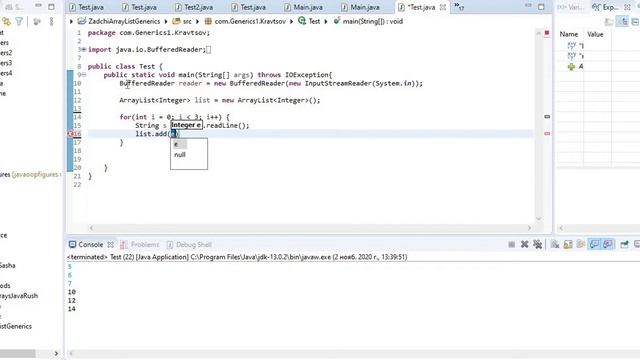The image size is (640, 360).
Task: Close the Expressions view tab
Action: pos(627,7)
